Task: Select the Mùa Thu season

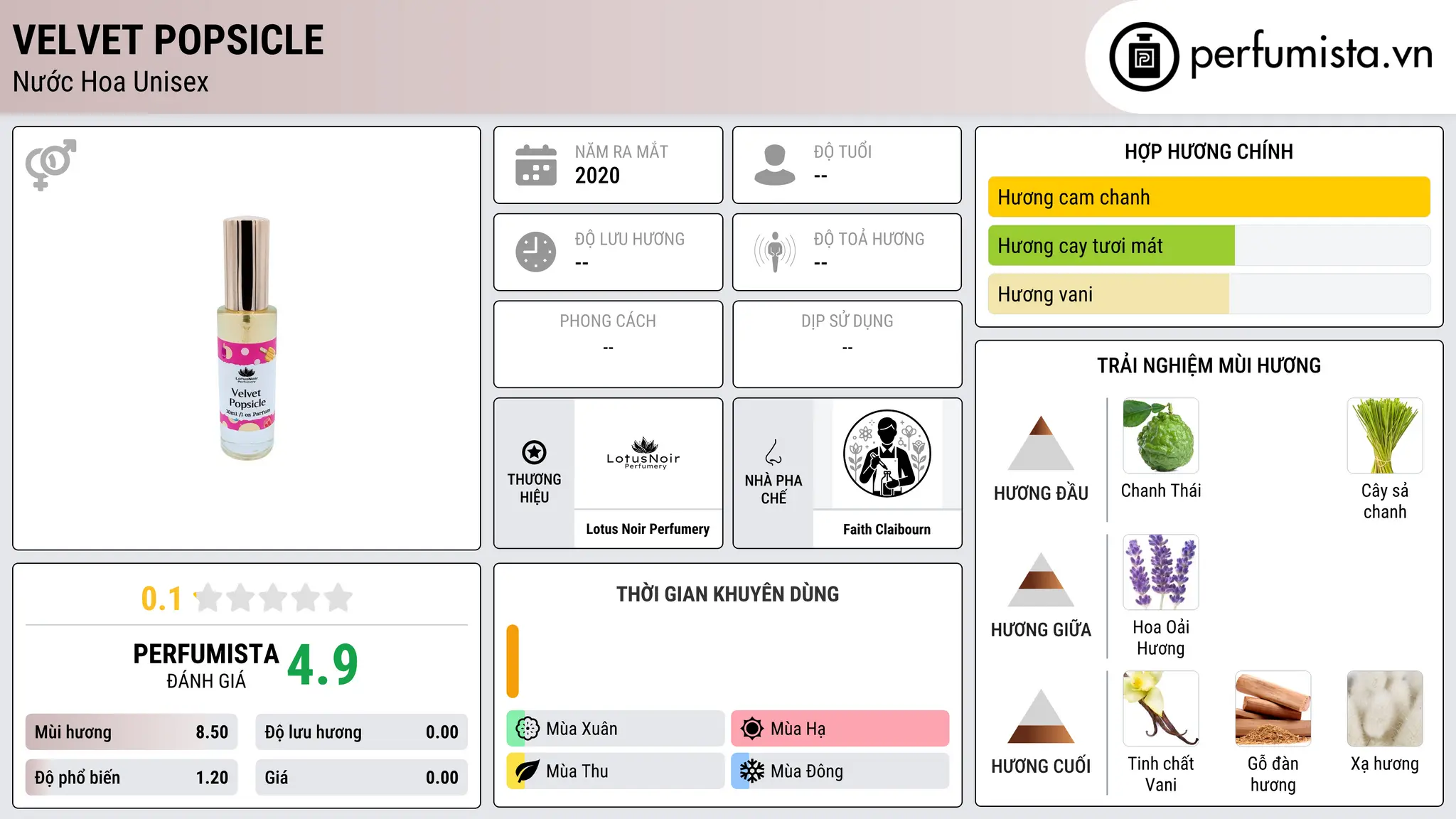Action: (616, 771)
